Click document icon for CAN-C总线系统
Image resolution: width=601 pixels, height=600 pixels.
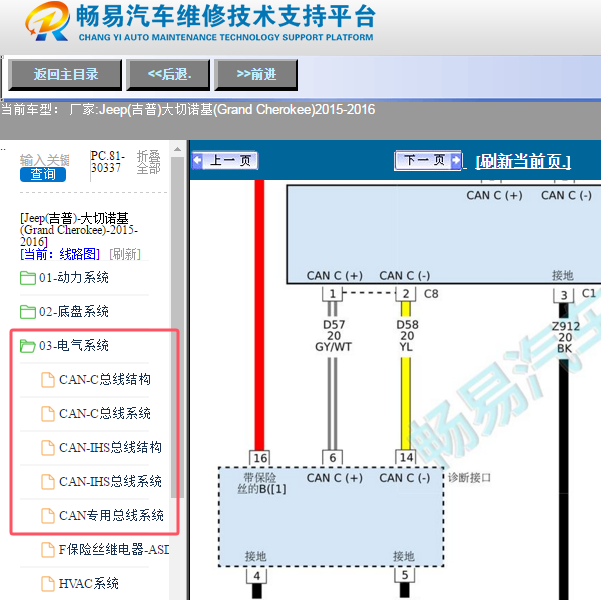pyautogui.click(x=48, y=414)
